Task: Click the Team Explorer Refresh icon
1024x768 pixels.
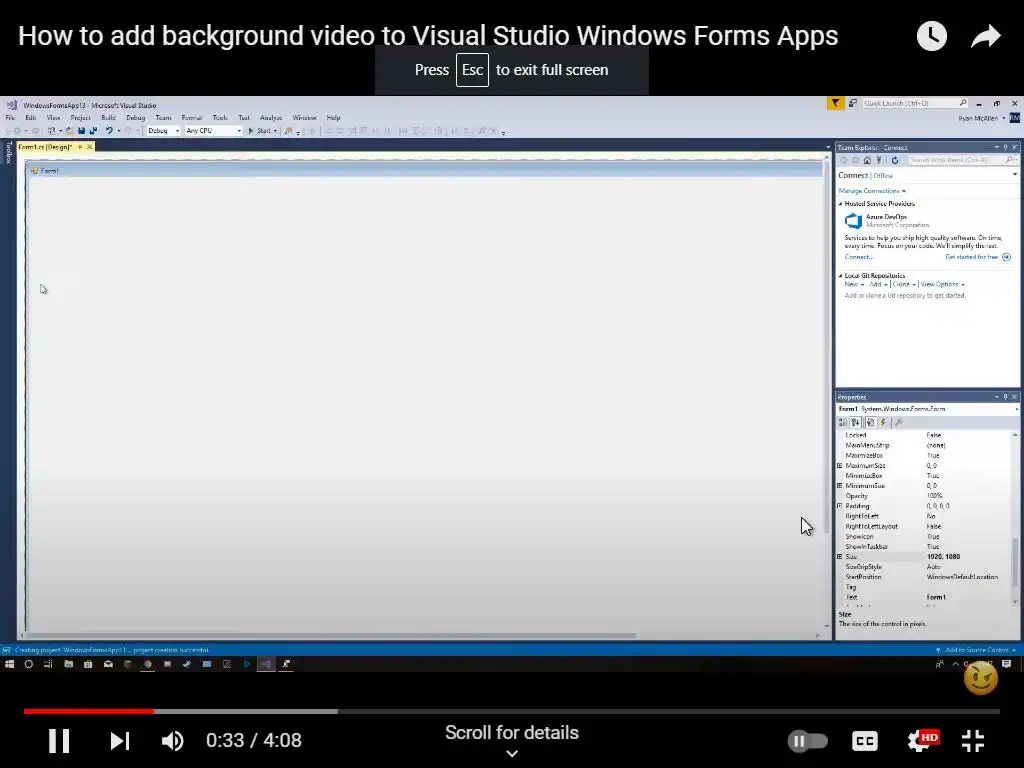Action: (x=895, y=160)
